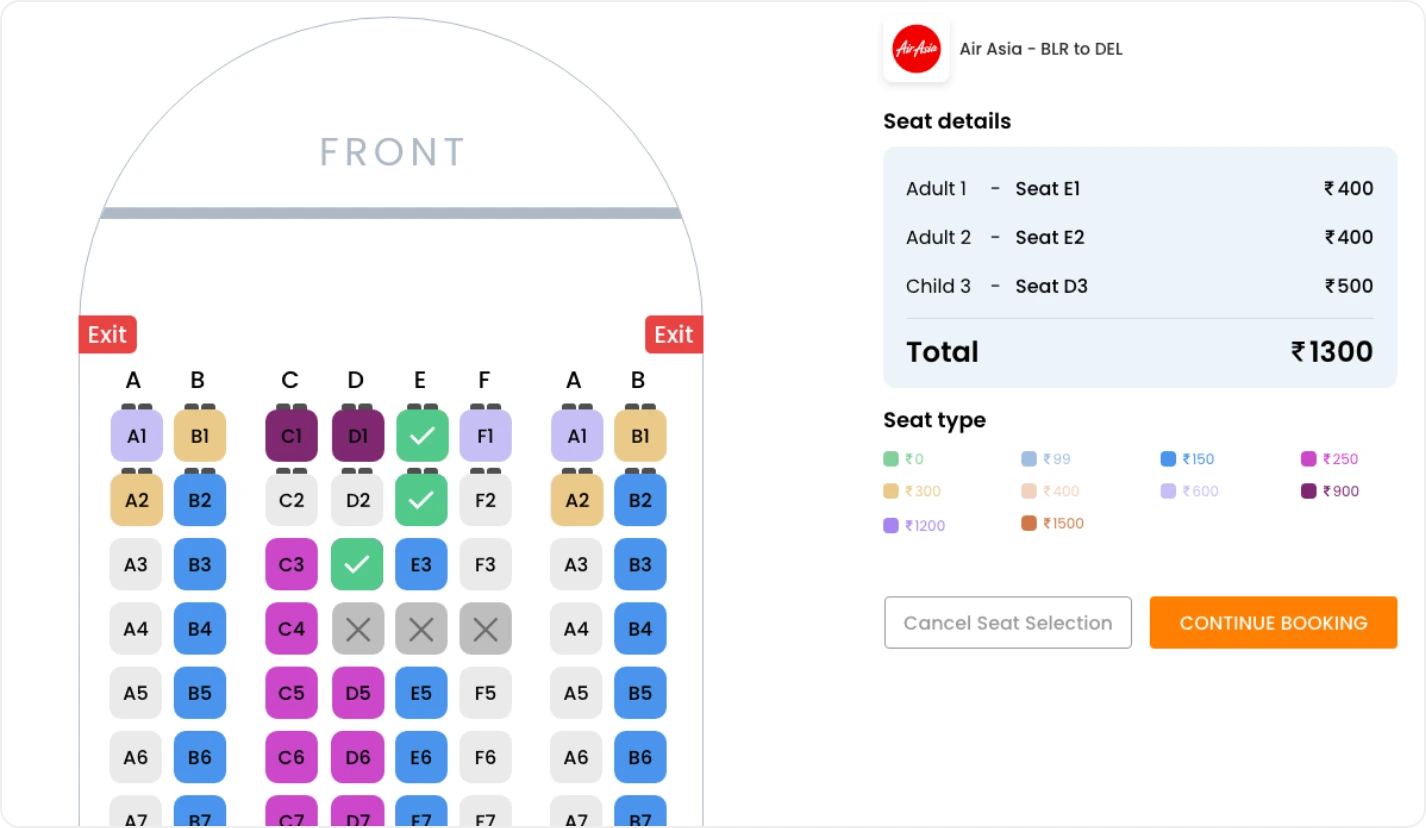
Task: Click the Child 3 Seat D3 detail row
Action: pos(1139,286)
